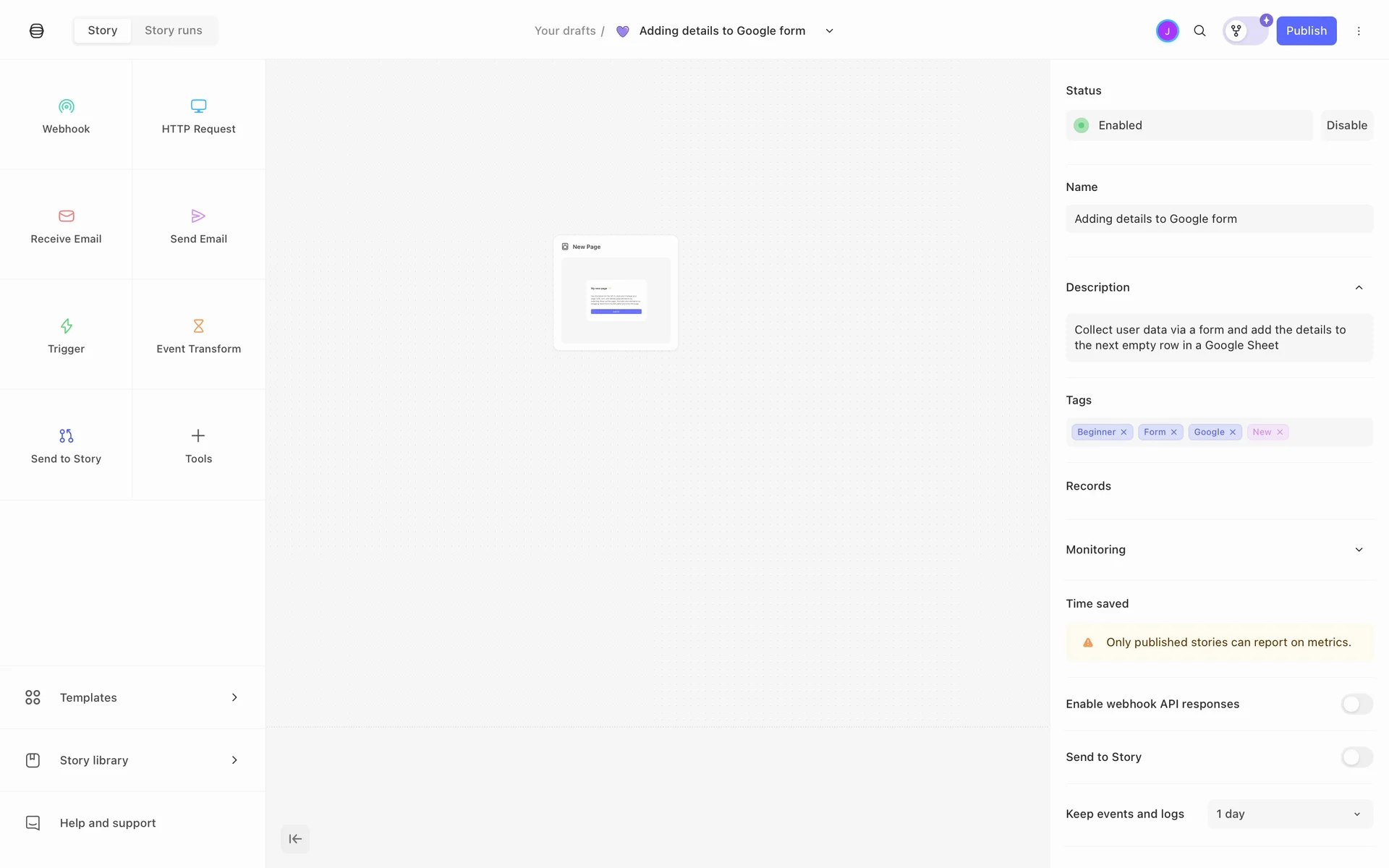
Task: Toggle Enable webhook API responses
Action: click(x=1356, y=704)
